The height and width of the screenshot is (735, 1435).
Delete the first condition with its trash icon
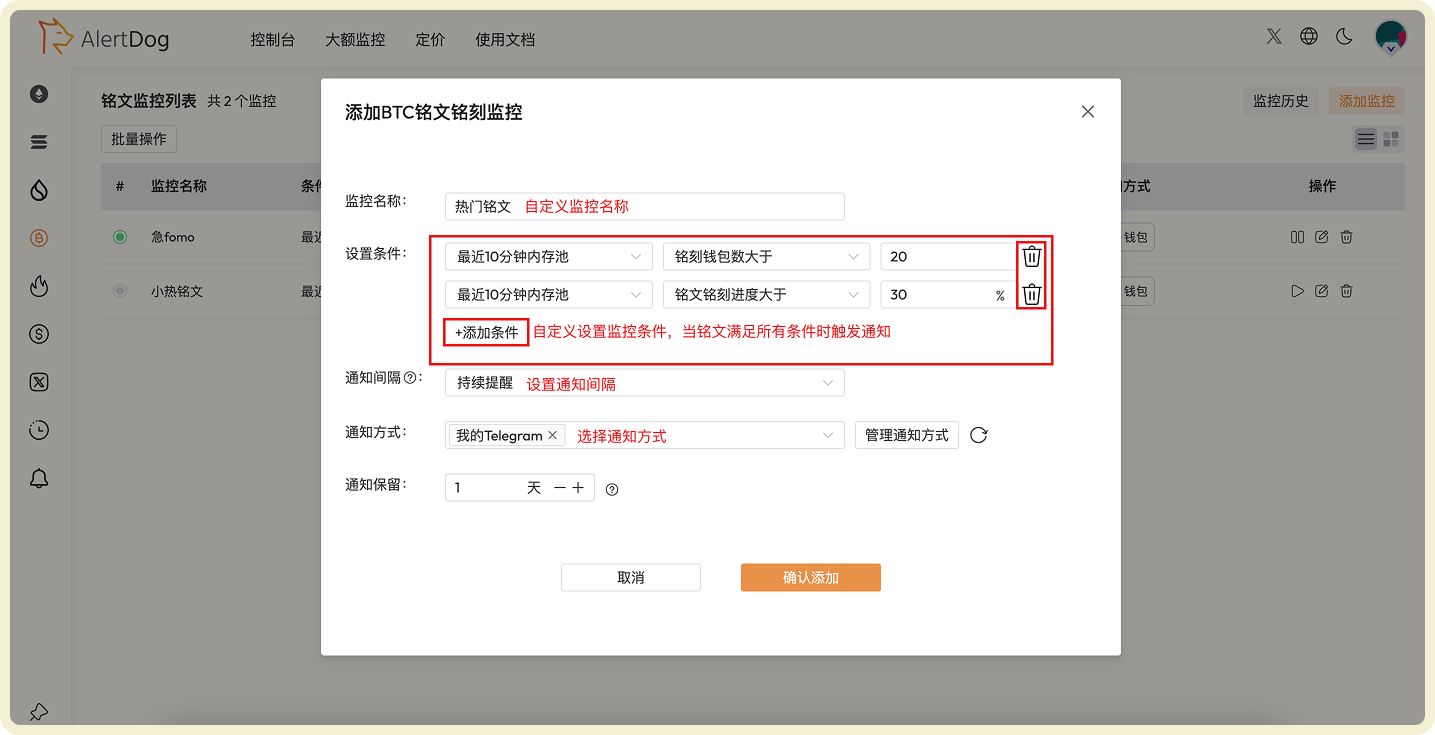pos(1031,256)
